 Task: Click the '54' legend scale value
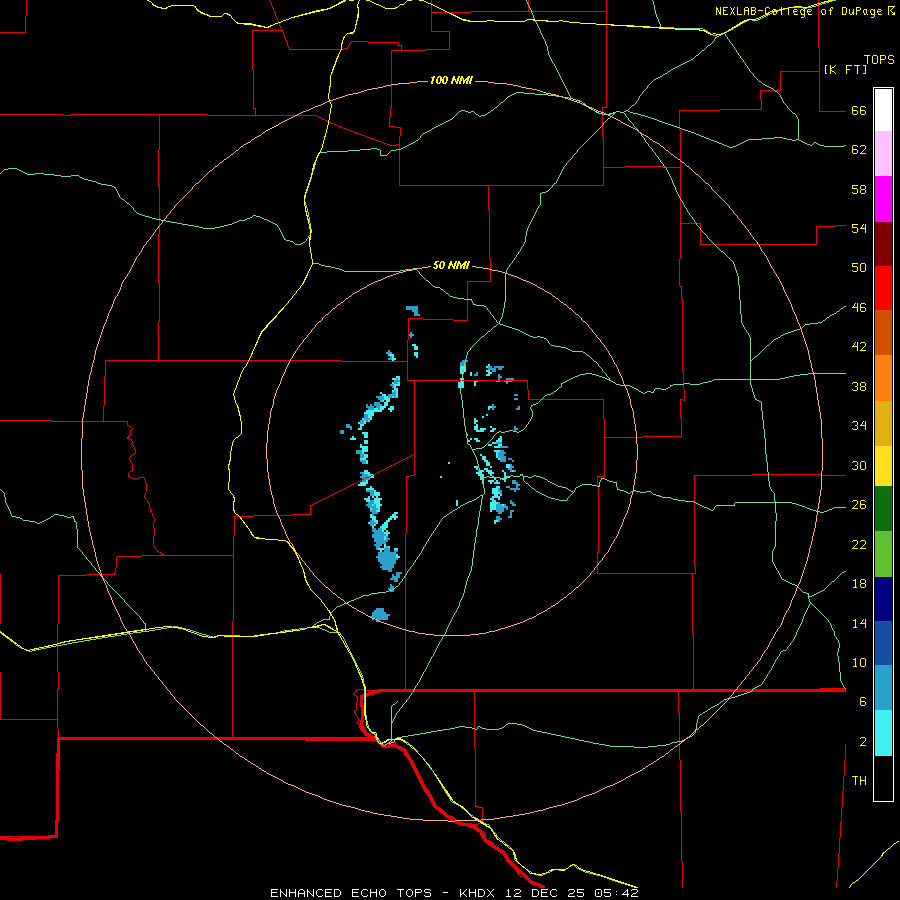pyautogui.click(x=859, y=228)
